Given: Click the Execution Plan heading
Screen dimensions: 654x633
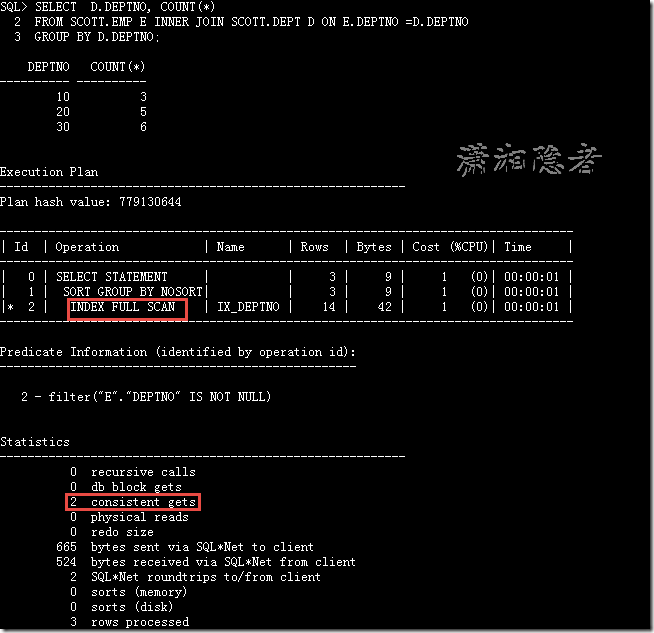Looking at the screenshot, I should pyautogui.click(x=49, y=172).
